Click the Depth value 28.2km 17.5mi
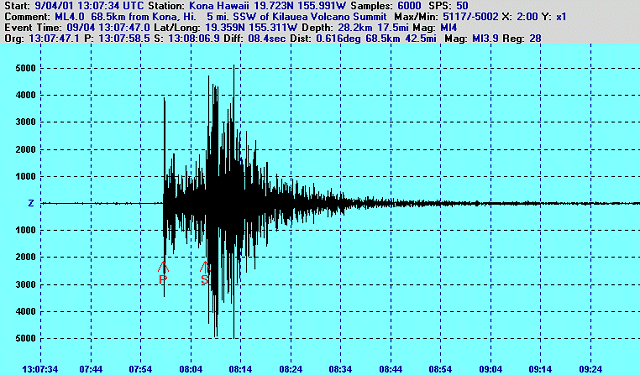 pyautogui.click(x=374, y=28)
